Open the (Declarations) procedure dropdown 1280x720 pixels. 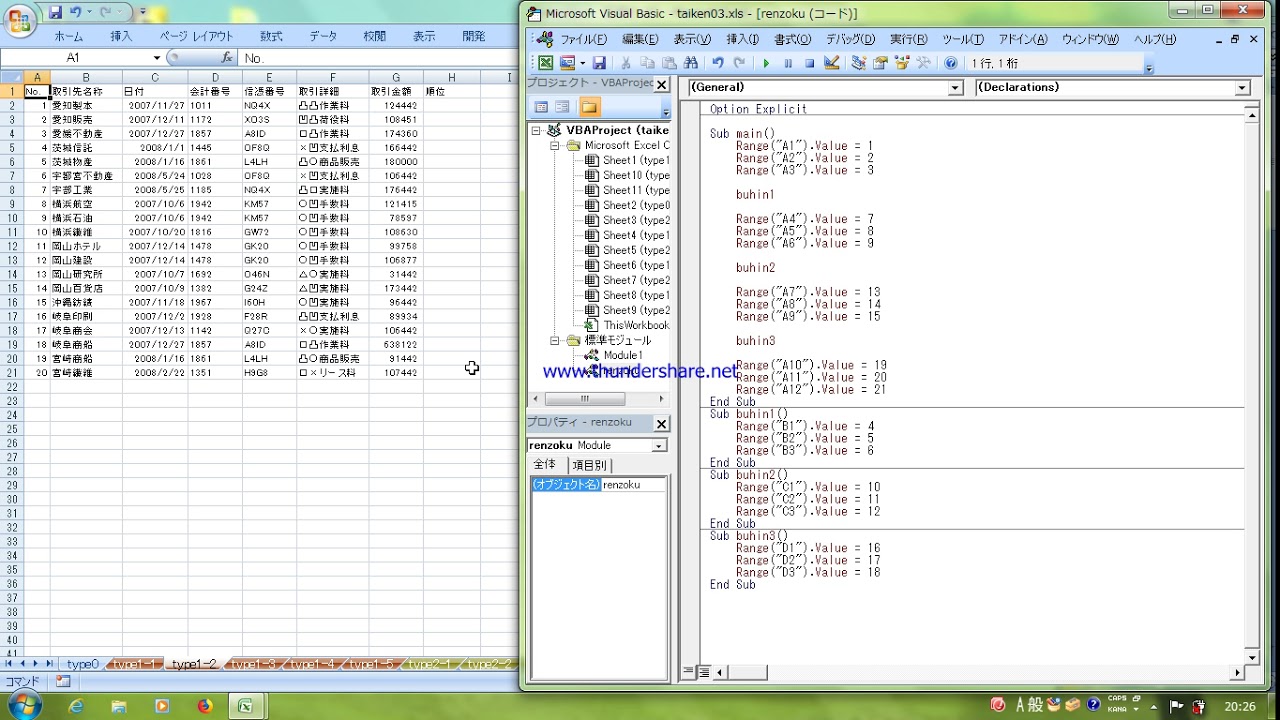1242,88
